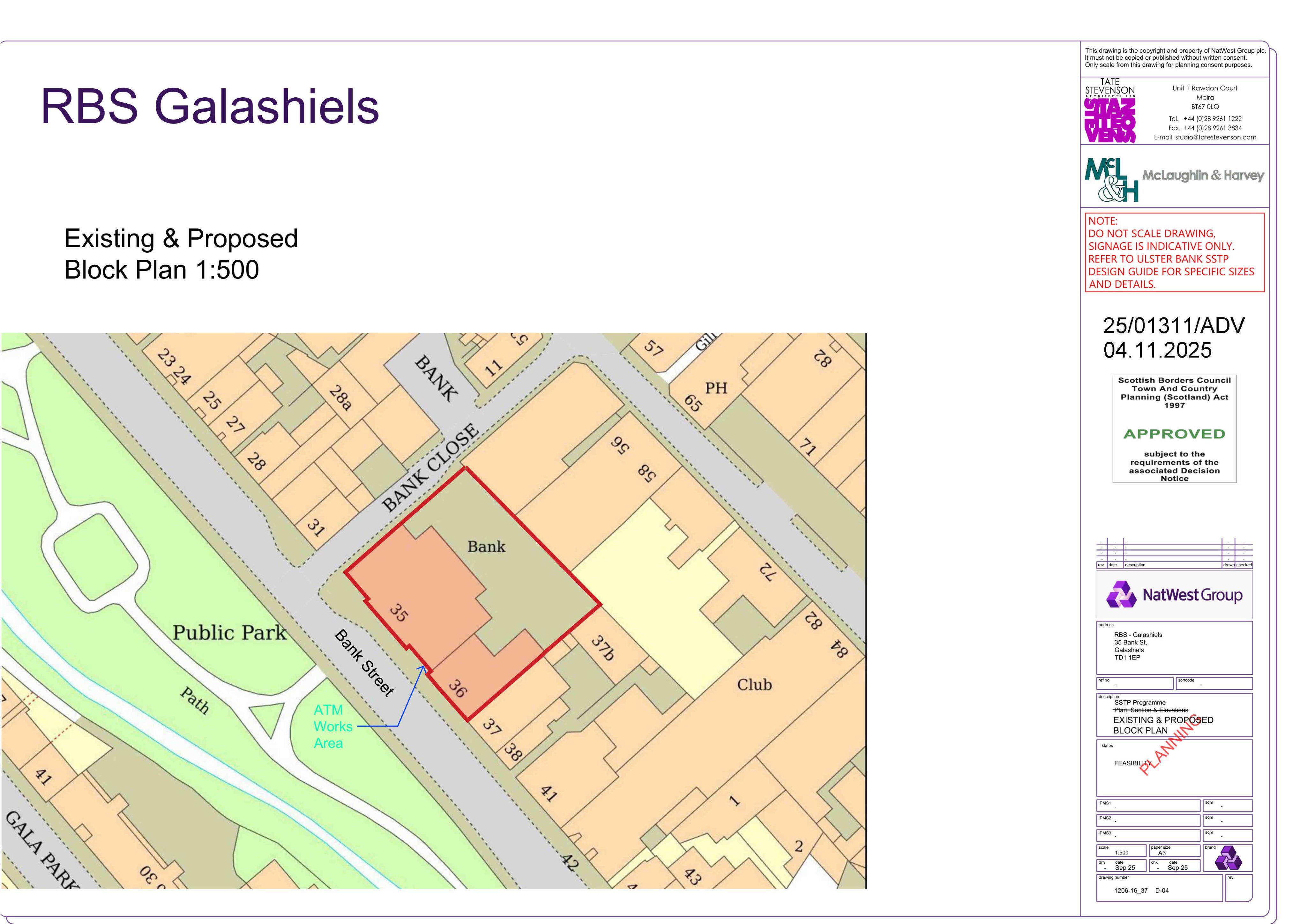Image resolution: width=1307 pixels, height=924 pixels.
Task: Click building number '58'
Action: (647, 473)
